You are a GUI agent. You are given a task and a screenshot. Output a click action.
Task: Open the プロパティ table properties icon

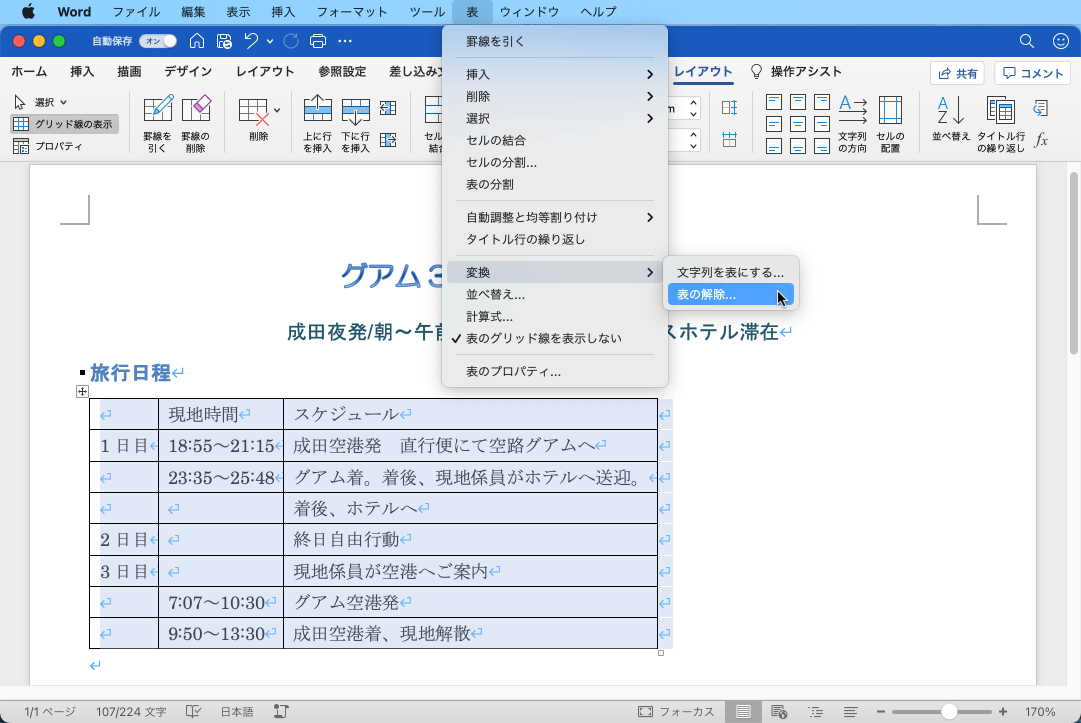pyautogui.click(x=48, y=146)
